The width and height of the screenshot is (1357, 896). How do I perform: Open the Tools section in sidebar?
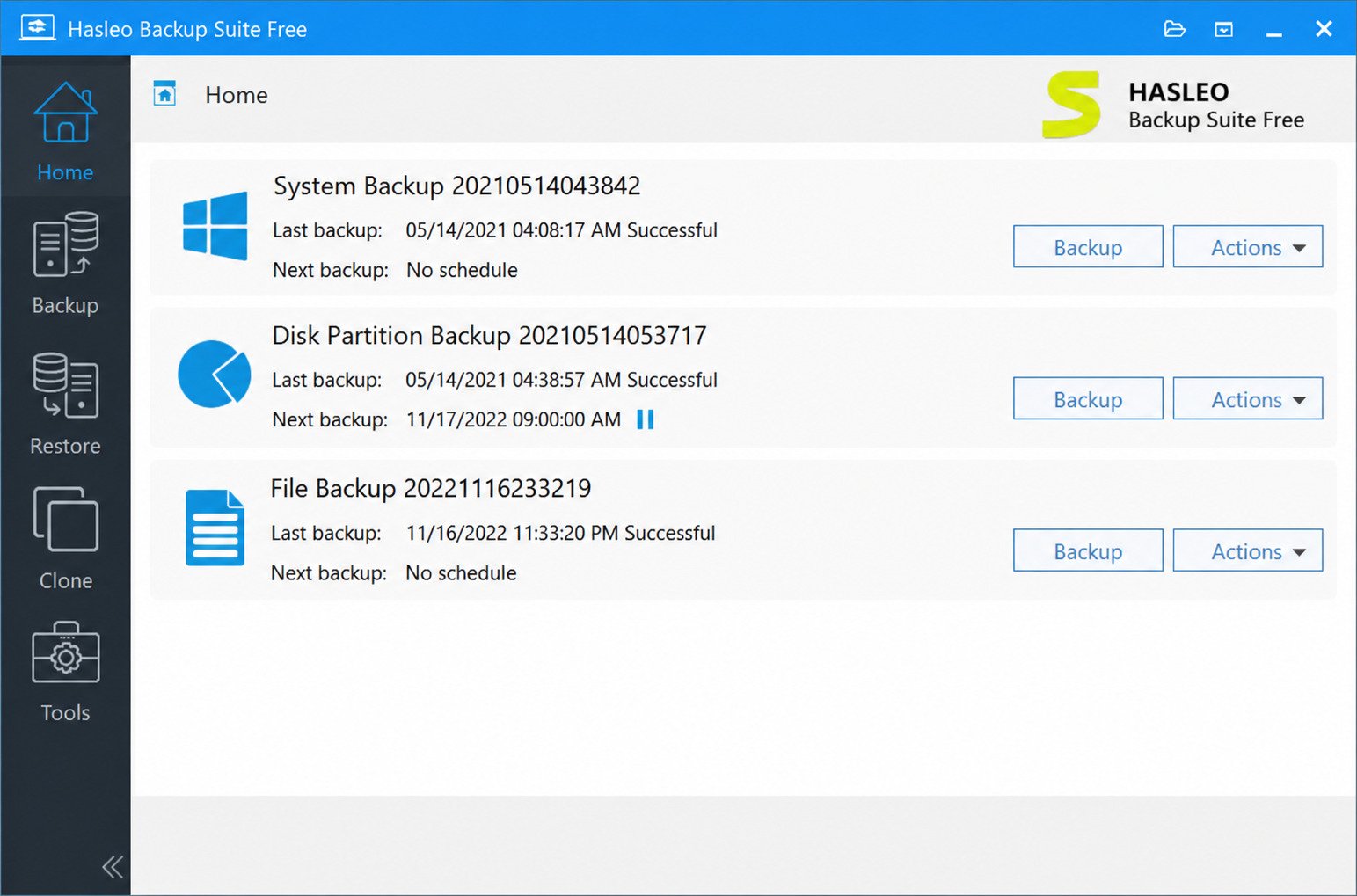click(65, 672)
